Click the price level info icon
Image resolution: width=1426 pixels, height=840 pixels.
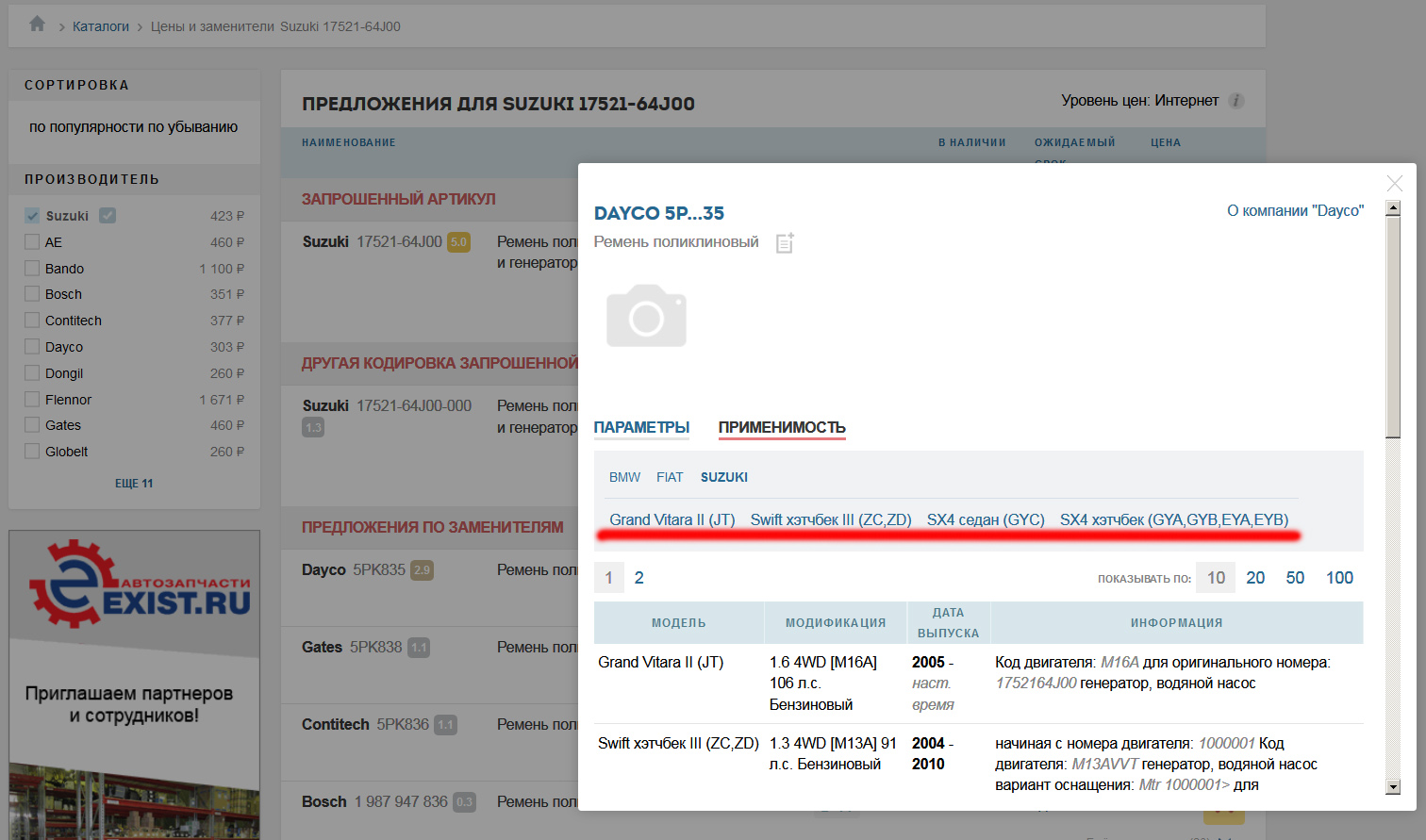[1236, 101]
